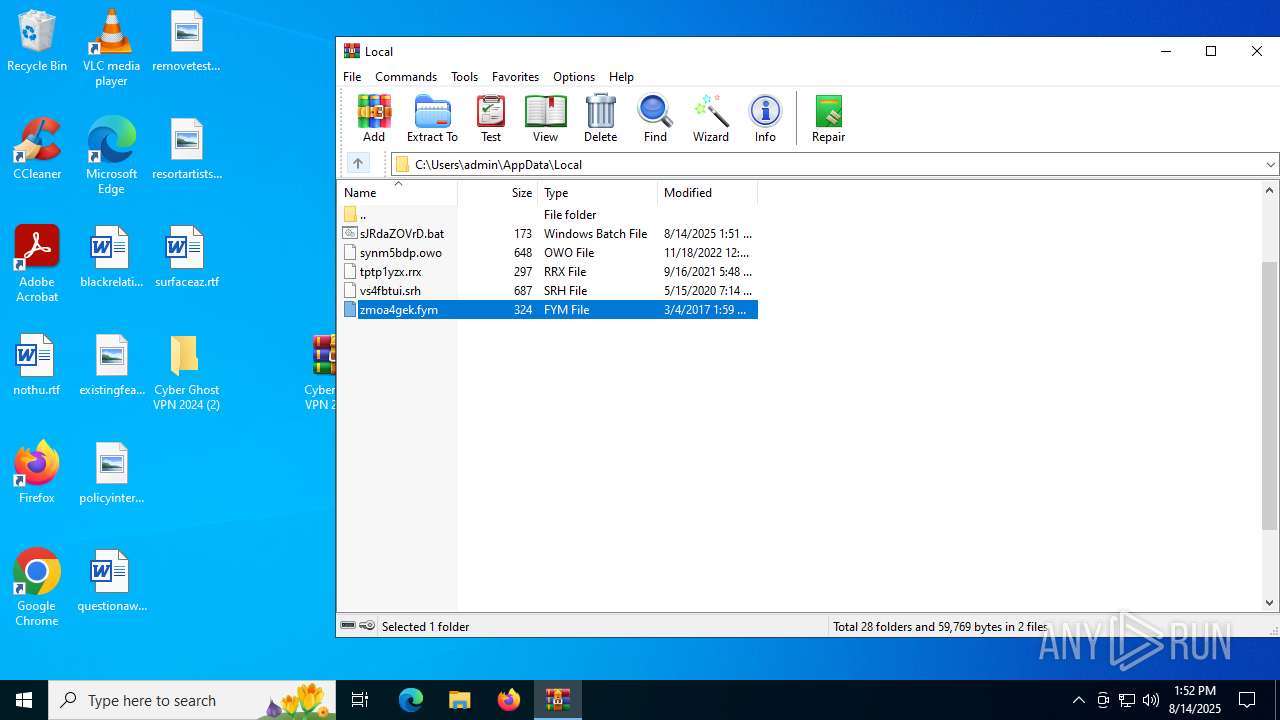Image resolution: width=1280 pixels, height=720 pixels.
Task: Click the Repair archive icon
Action: pyautogui.click(x=828, y=118)
